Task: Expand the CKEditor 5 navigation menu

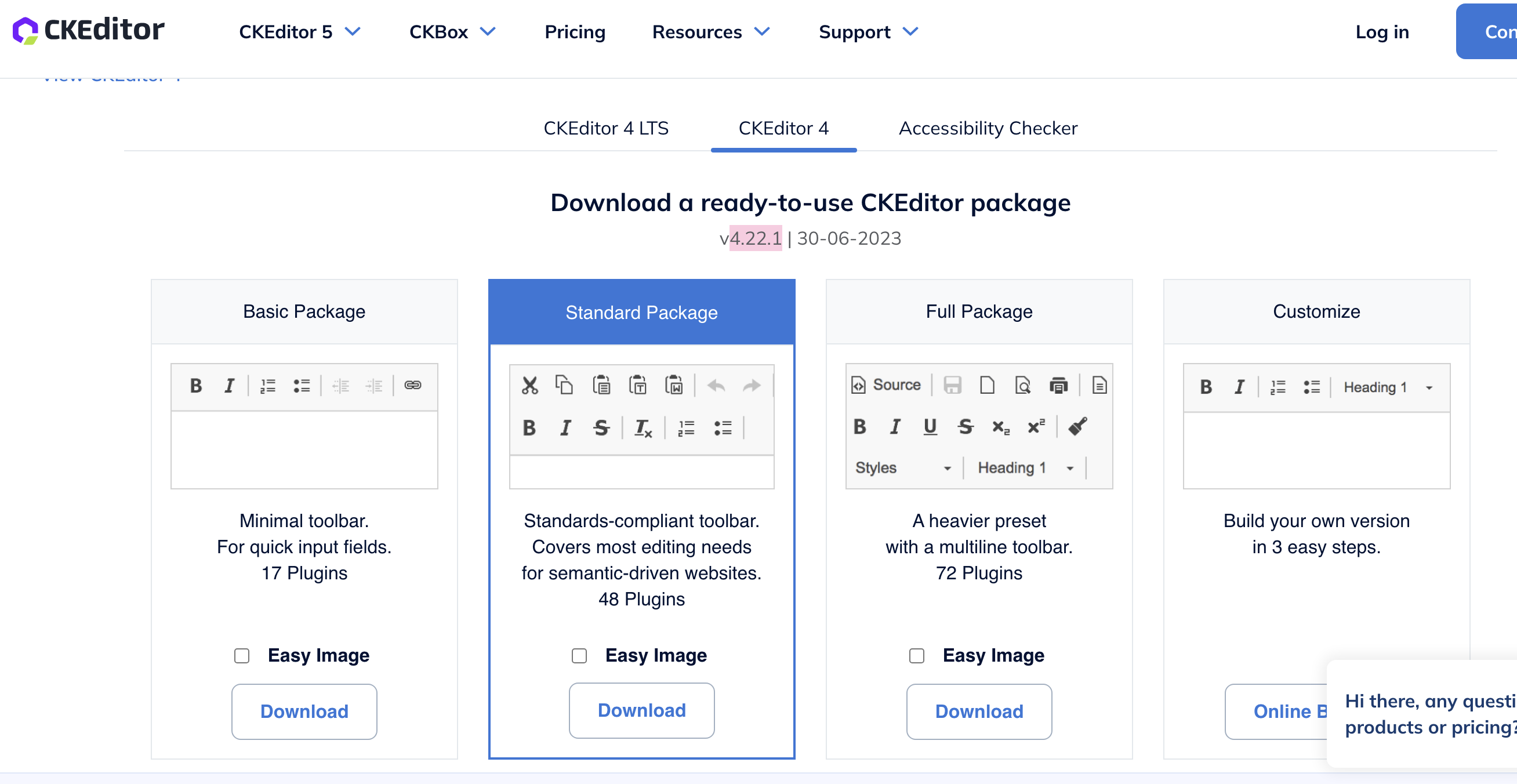Action: pyautogui.click(x=299, y=32)
